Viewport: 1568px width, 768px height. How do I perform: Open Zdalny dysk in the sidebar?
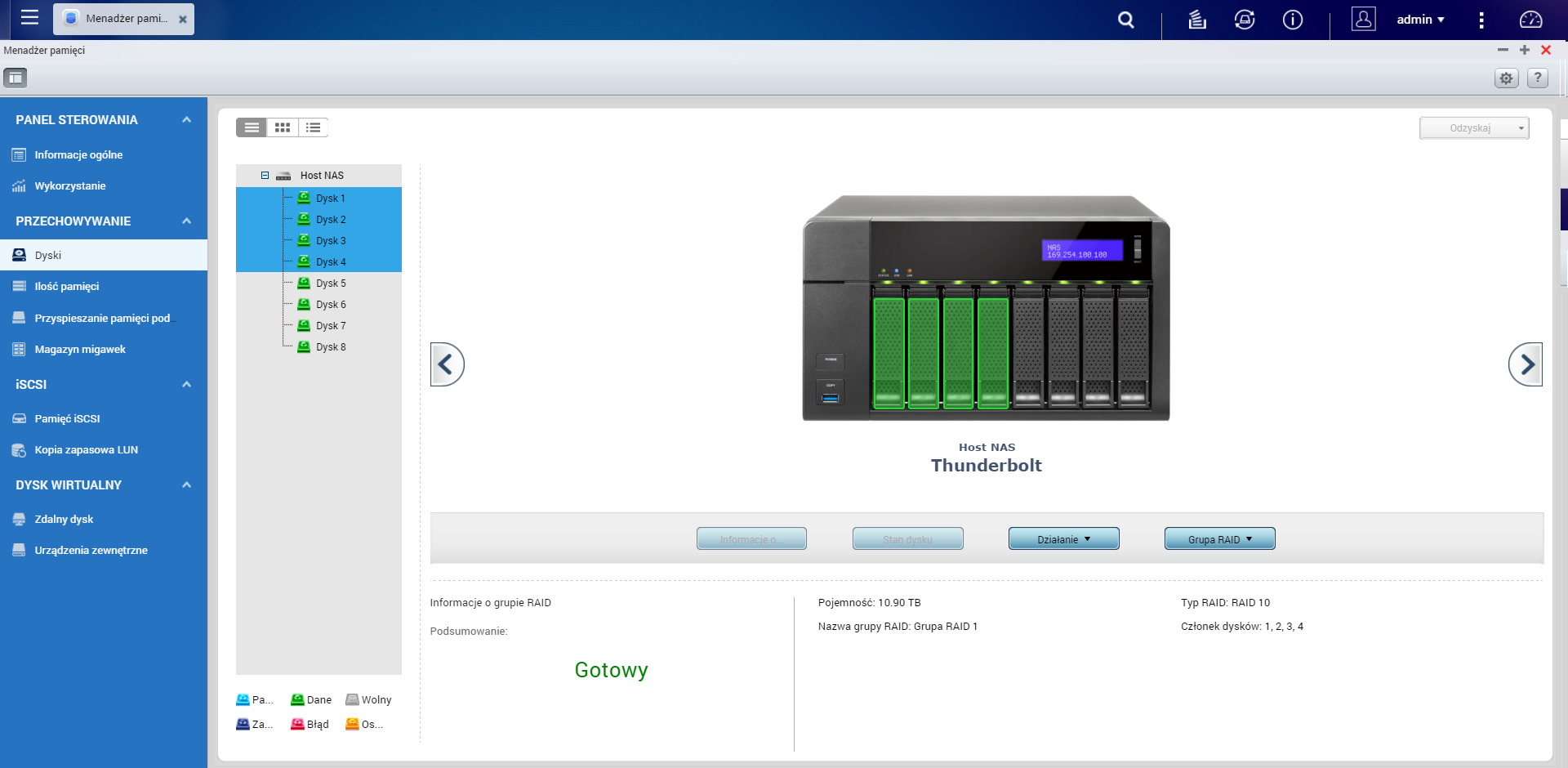pos(104,519)
